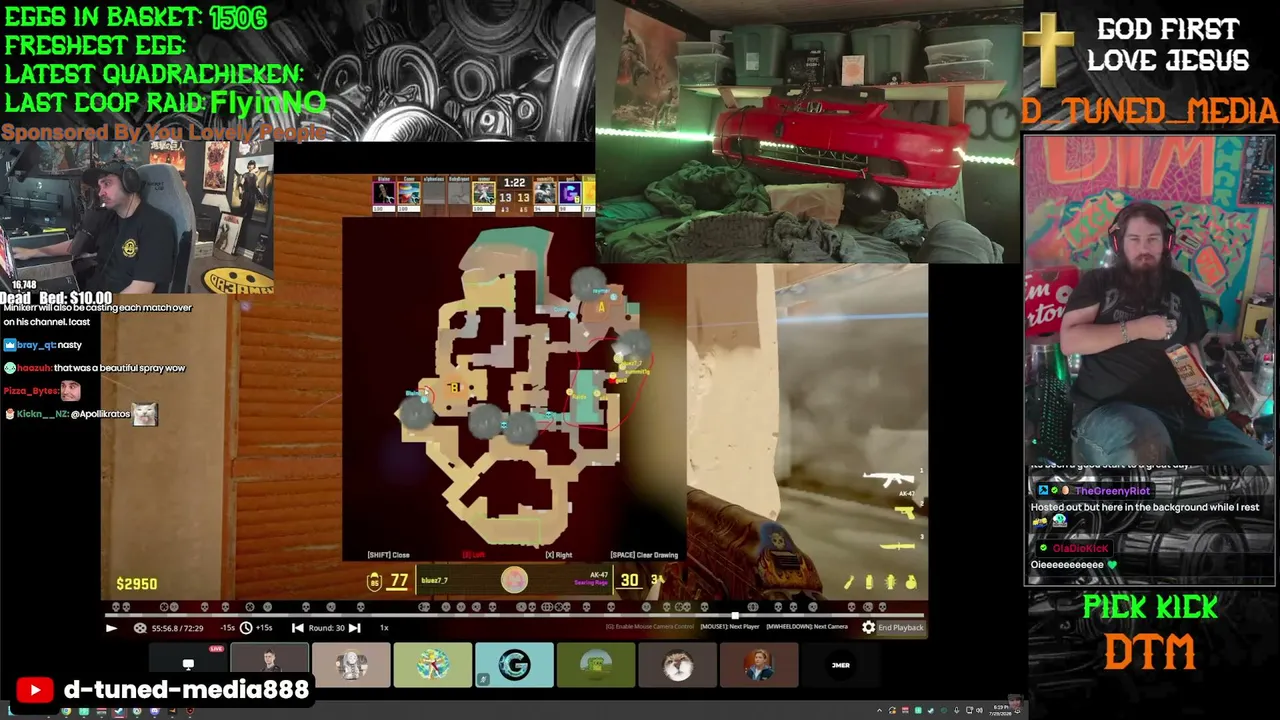
Task: Click the $2950 money display
Action: coord(137,584)
